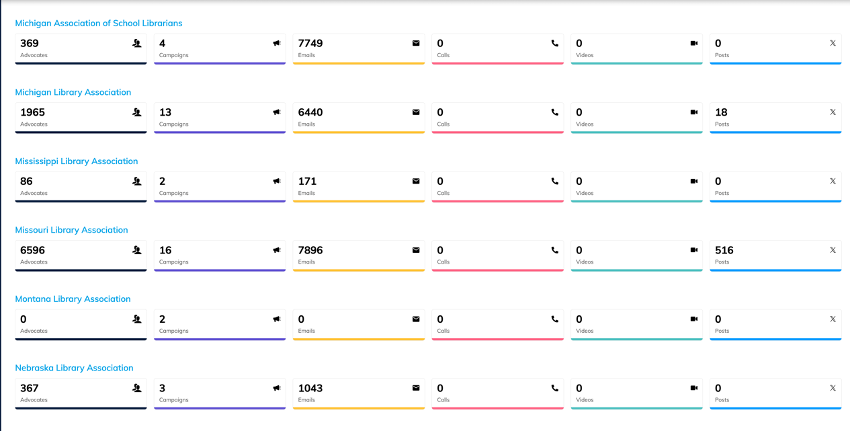Click phone icon in Mississippi Library Association calls card
850x432 pixels.
coord(555,181)
